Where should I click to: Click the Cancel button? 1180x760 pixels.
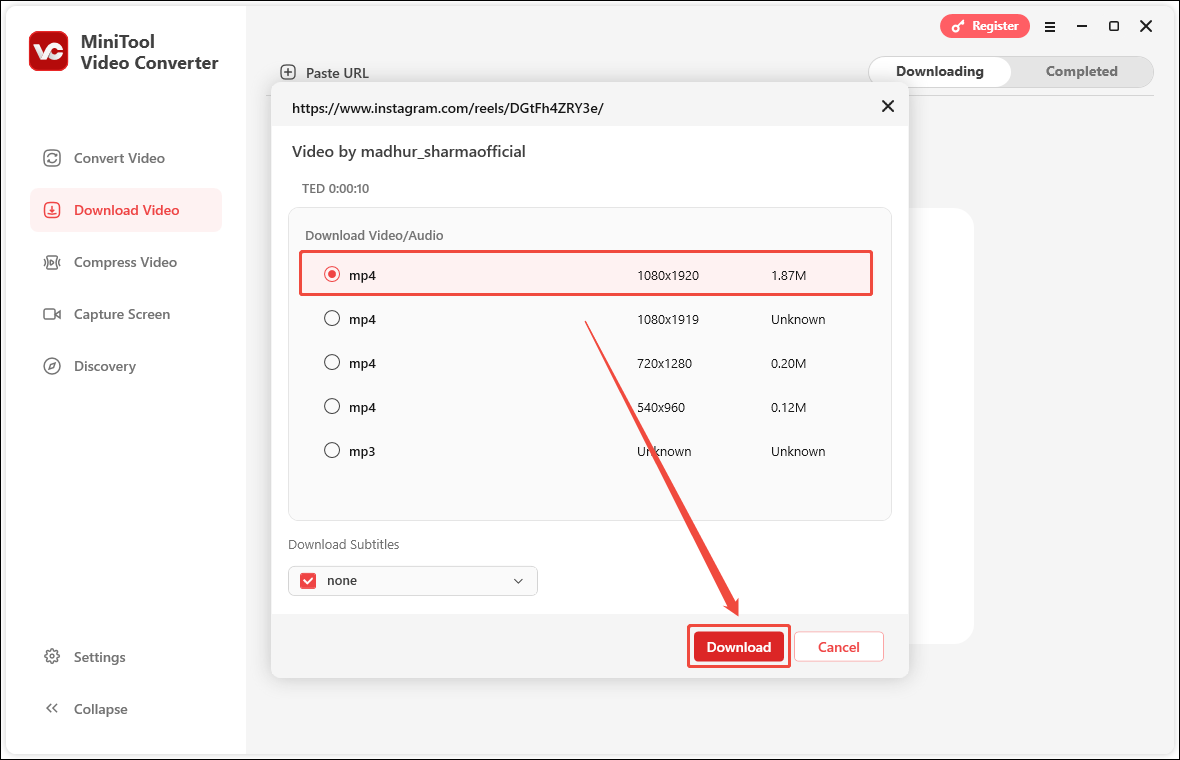pyautogui.click(x=838, y=646)
